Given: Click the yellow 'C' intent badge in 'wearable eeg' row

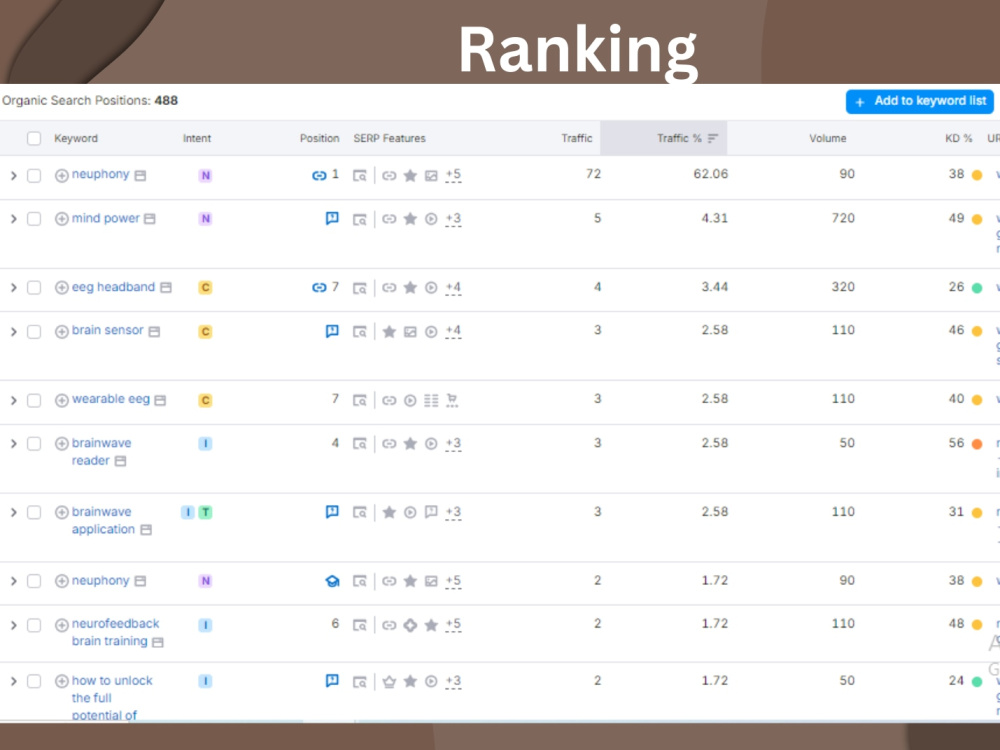Looking at the screenshot, I should [205, 401].
